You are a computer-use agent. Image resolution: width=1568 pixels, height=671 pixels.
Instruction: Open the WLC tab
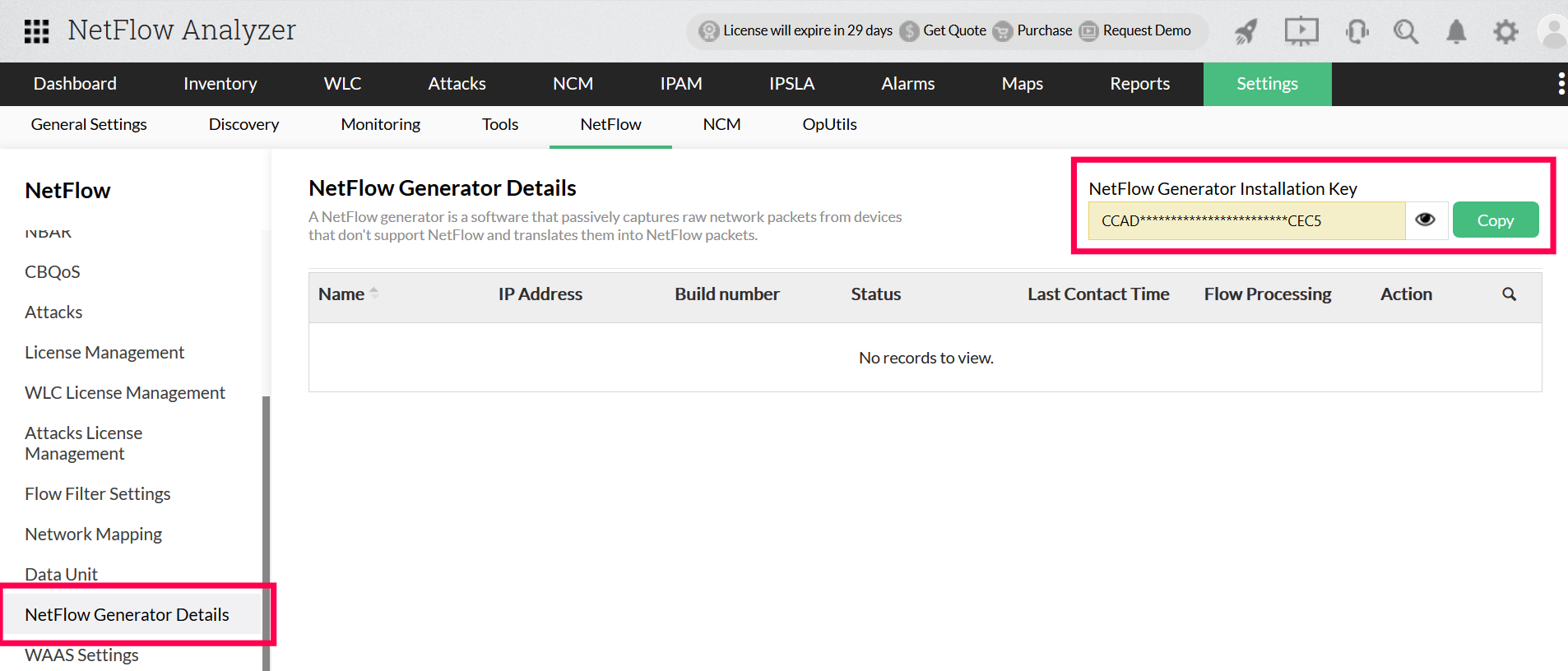click(x=342, y=84)
